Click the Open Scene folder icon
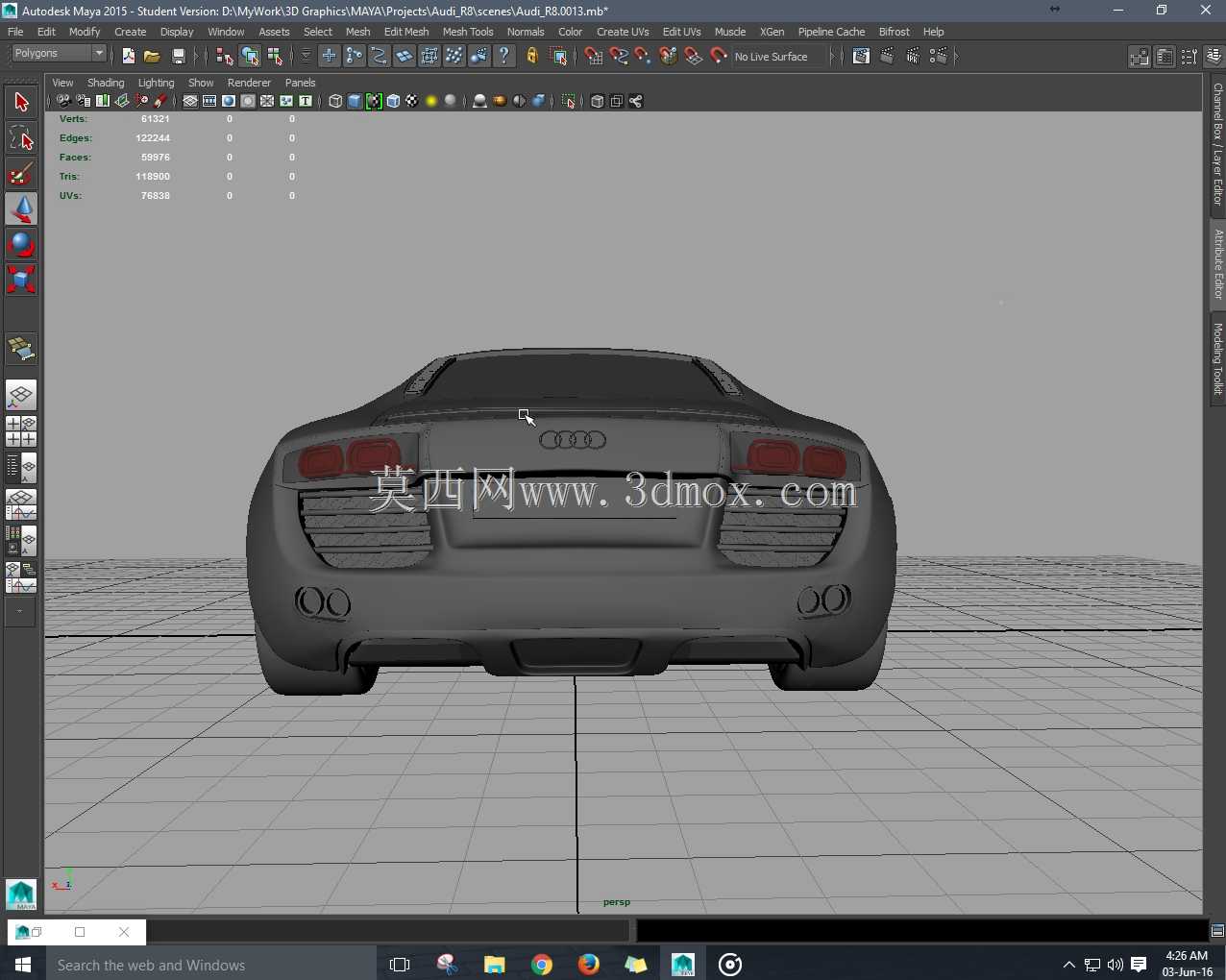Image resolution: width=1226 pixels, height=980 pixels. point(152,57)
